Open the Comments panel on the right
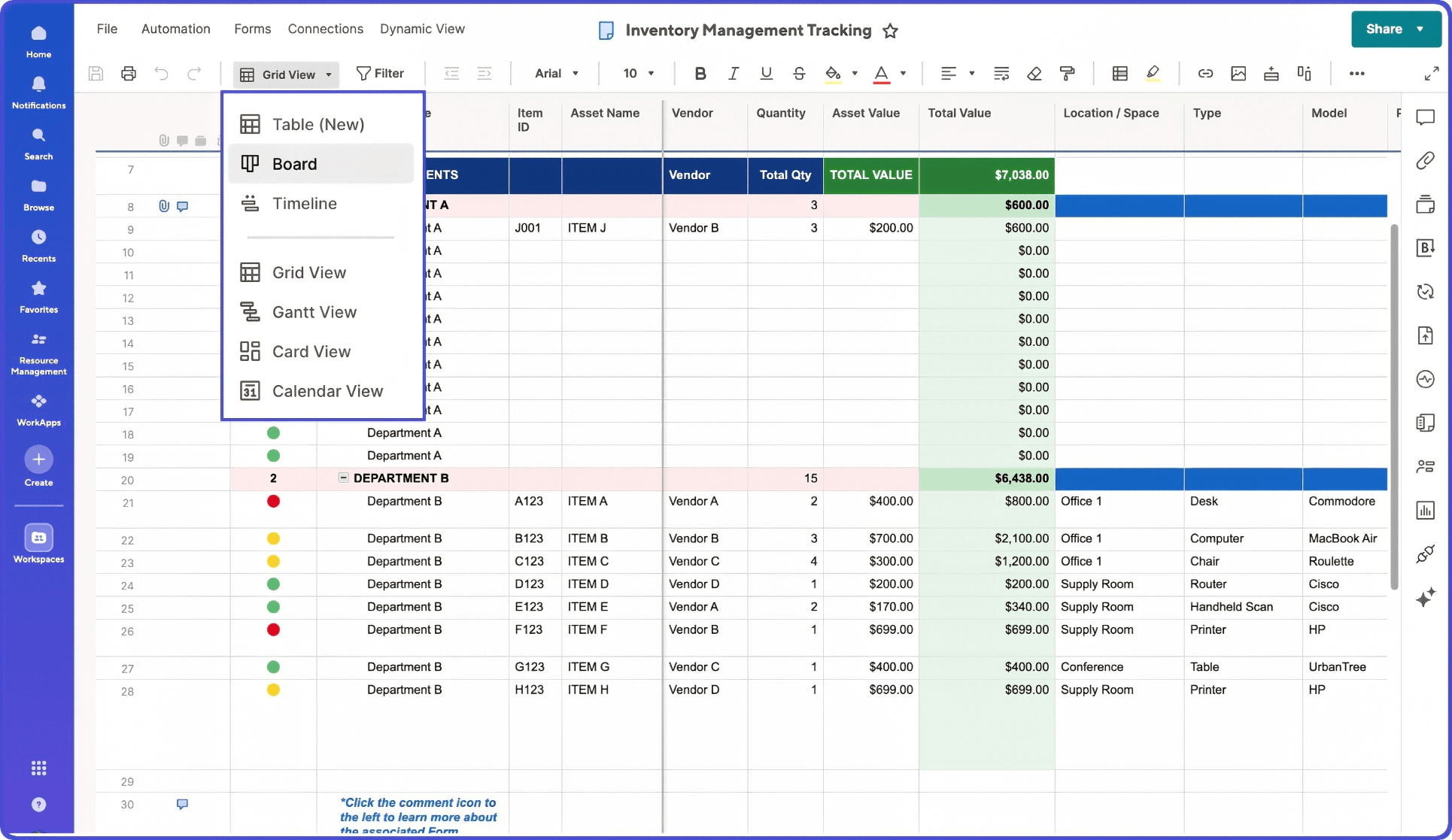 tap(1426, 117)
